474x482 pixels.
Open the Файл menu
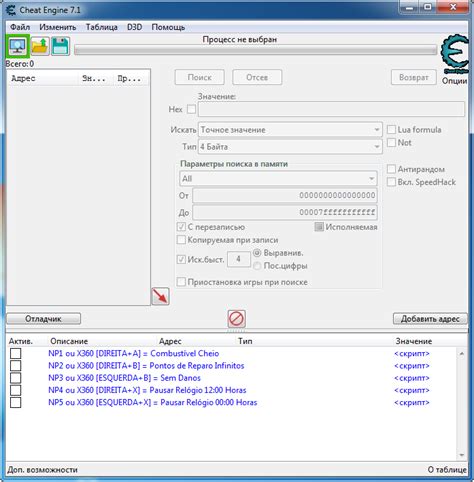tap(20, 27)
